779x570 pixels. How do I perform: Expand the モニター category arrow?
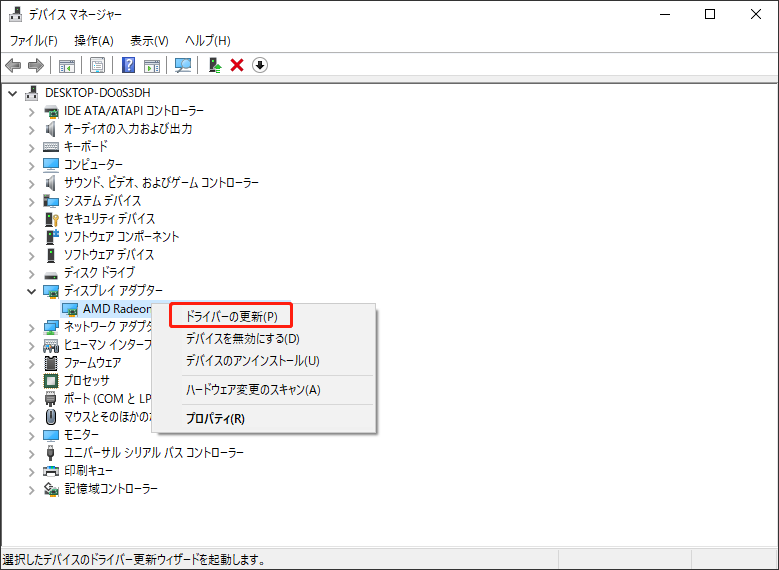pyautogui.click(x=32, y=435)
